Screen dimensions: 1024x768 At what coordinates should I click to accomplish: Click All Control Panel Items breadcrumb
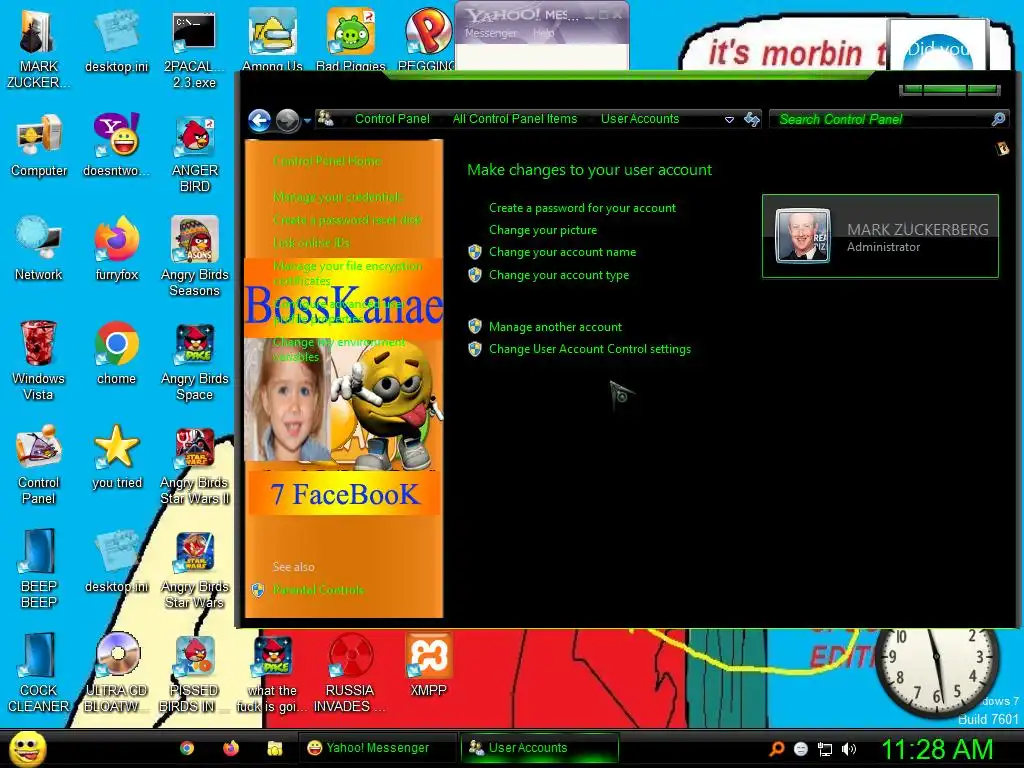point(515,119)
